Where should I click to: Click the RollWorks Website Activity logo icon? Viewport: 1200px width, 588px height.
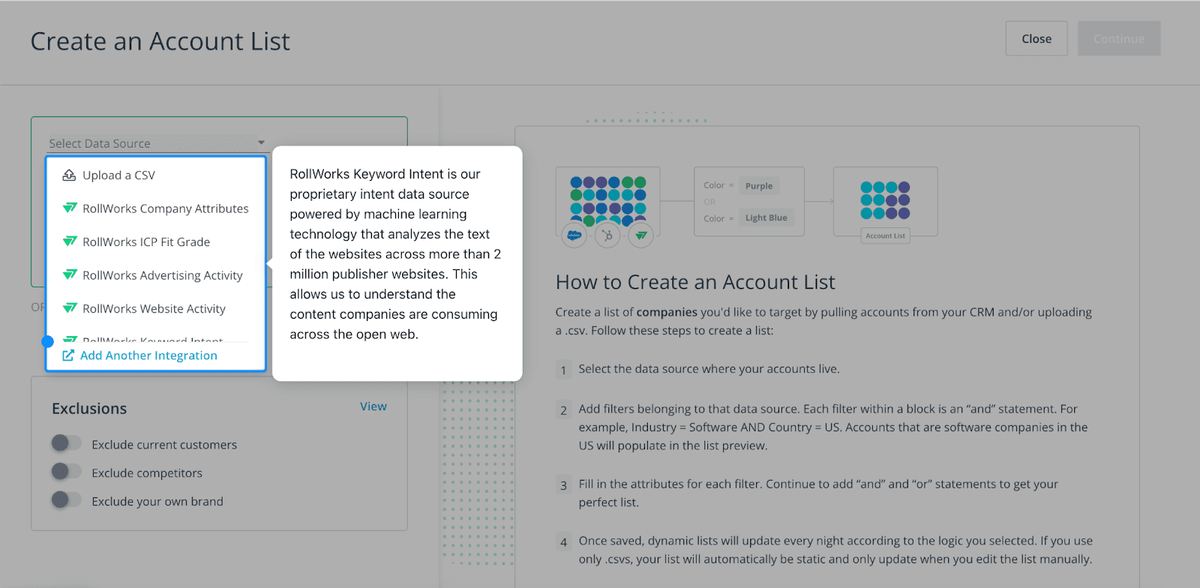coord(69,309)
